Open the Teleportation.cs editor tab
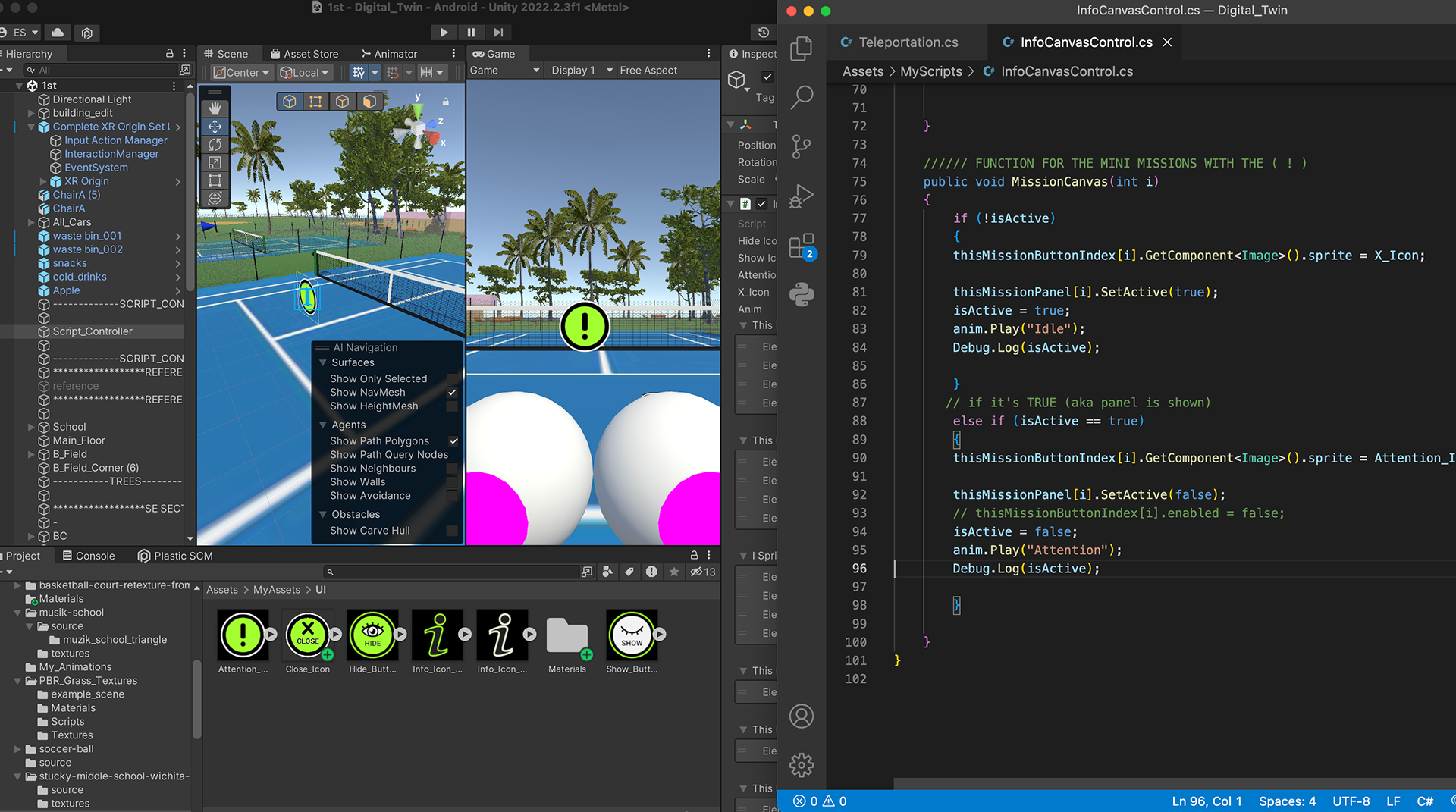Viewport: 1456px width, 812px height. [908, 42]
